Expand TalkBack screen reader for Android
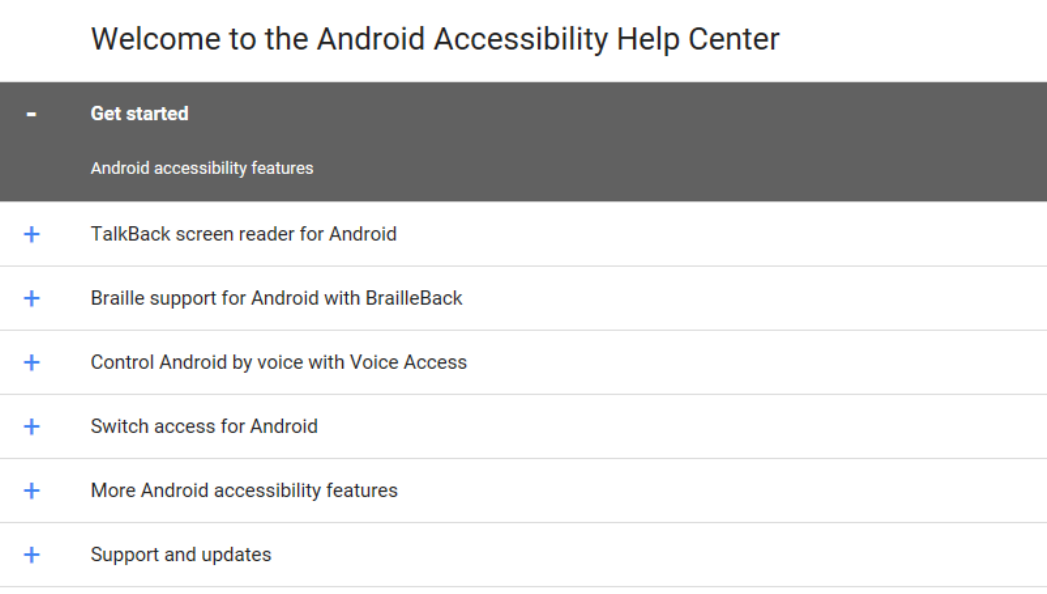This screenshot has width=1047, height=594. [x=244, y=234]
